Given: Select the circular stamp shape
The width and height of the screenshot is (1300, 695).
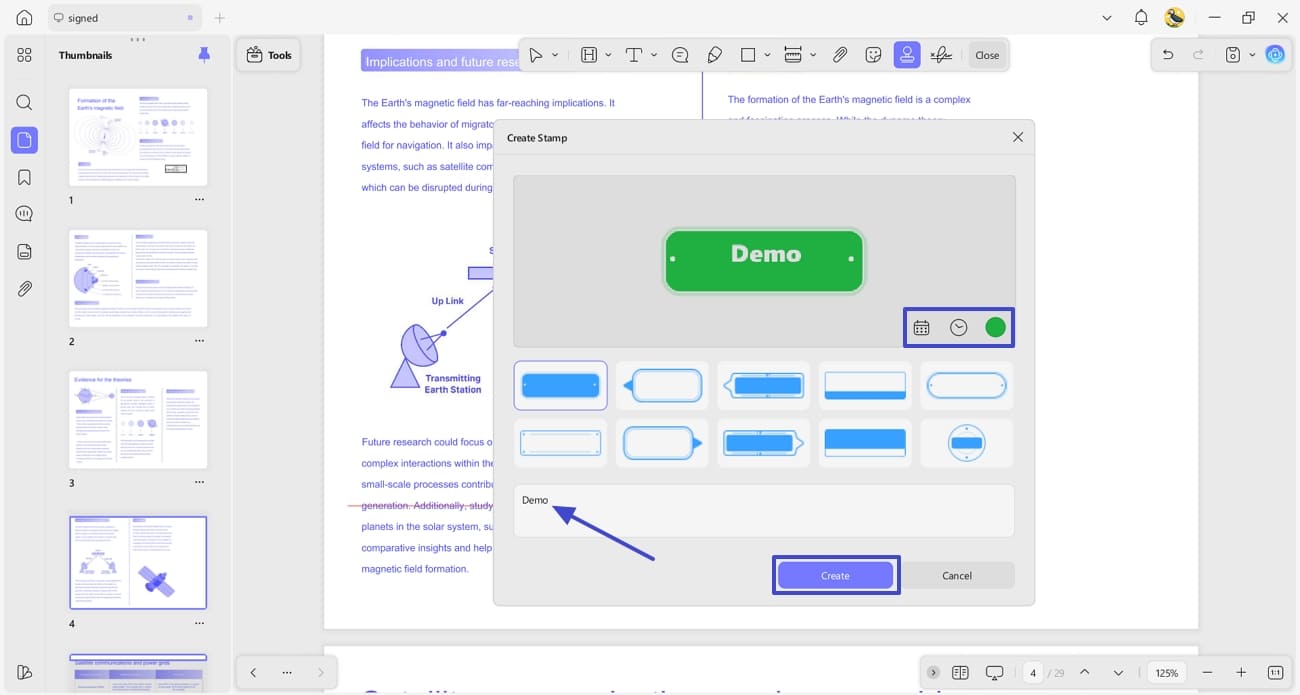Looking at the screenshot, I should (x=966, y=443).
